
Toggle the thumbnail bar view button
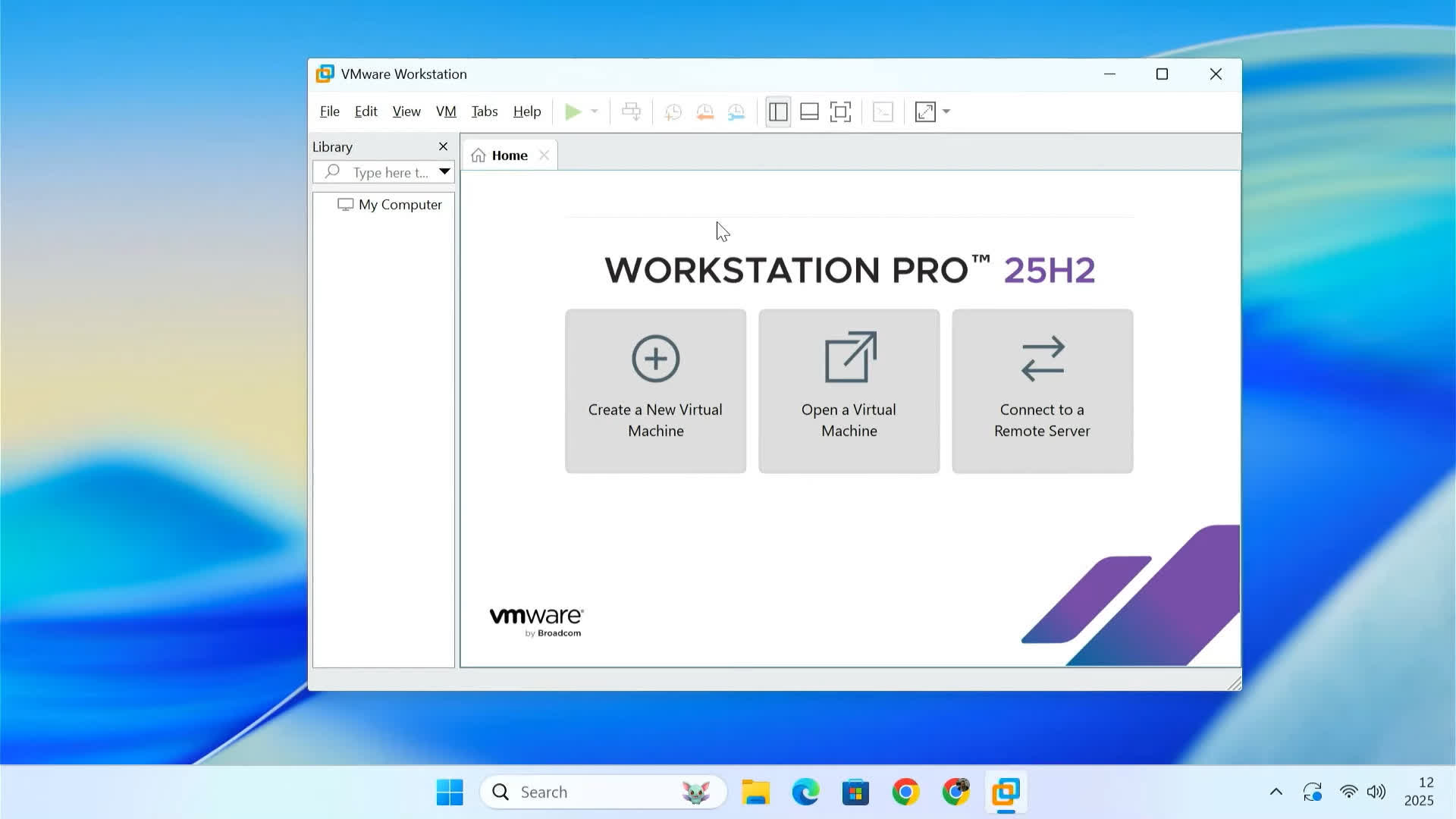pyautogui.click(x=809, y=112)
